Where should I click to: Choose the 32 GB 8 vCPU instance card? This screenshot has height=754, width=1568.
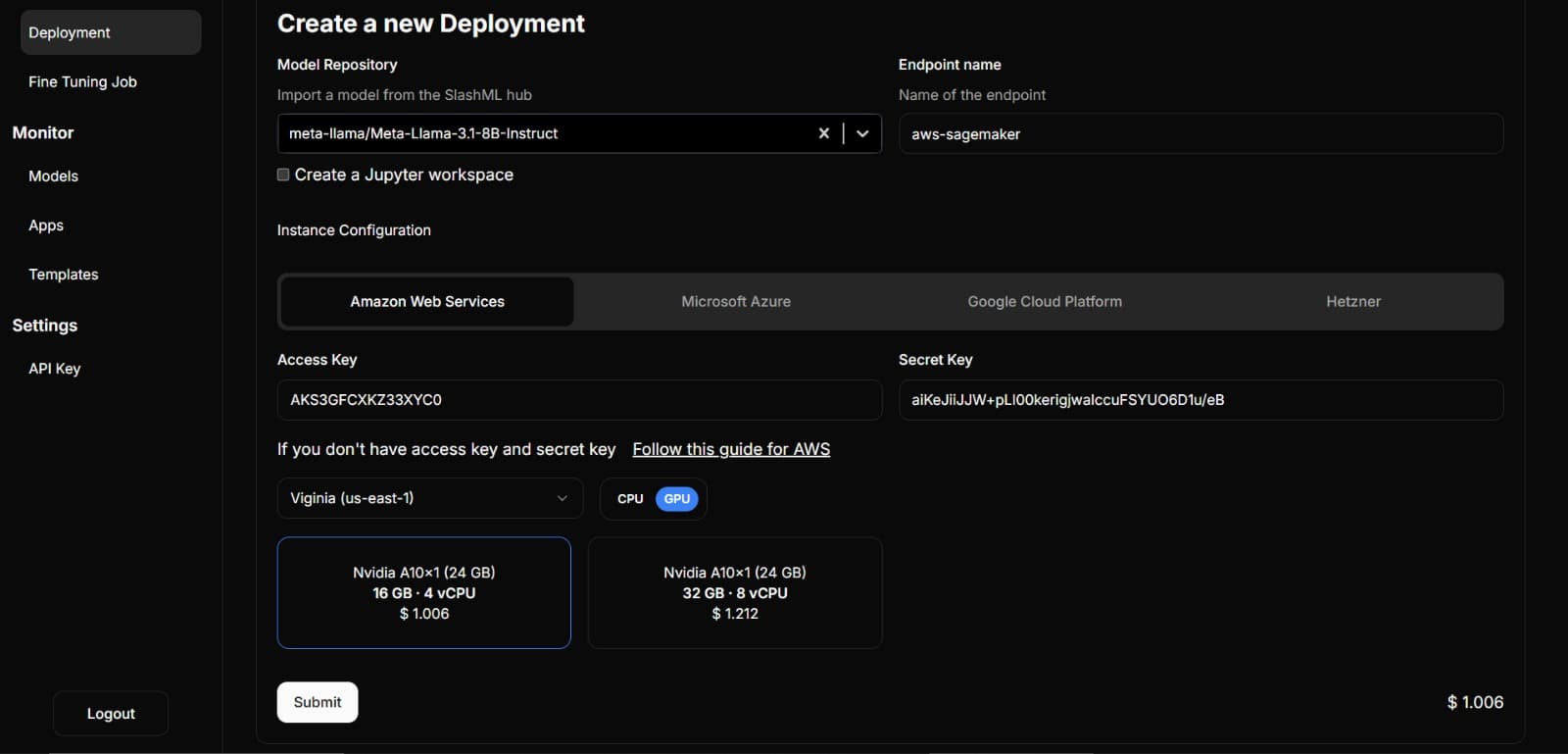point(735,593)
